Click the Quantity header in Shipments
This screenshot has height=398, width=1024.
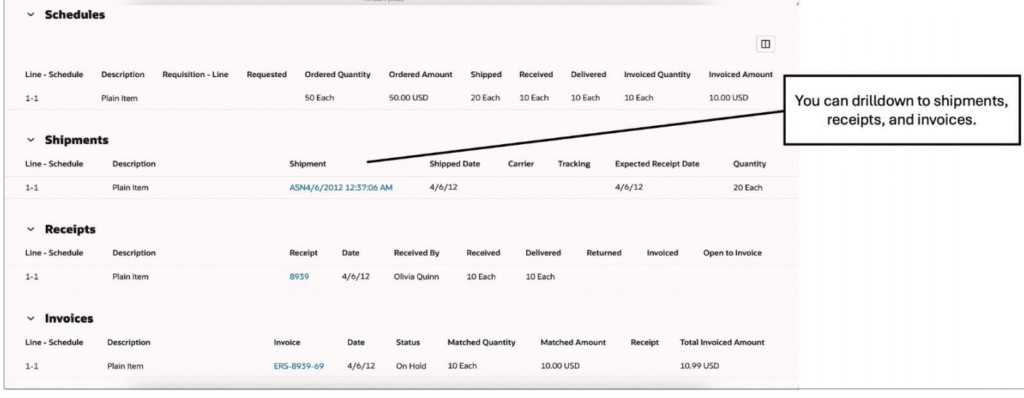pyautogui.click(x=750, y=164)
